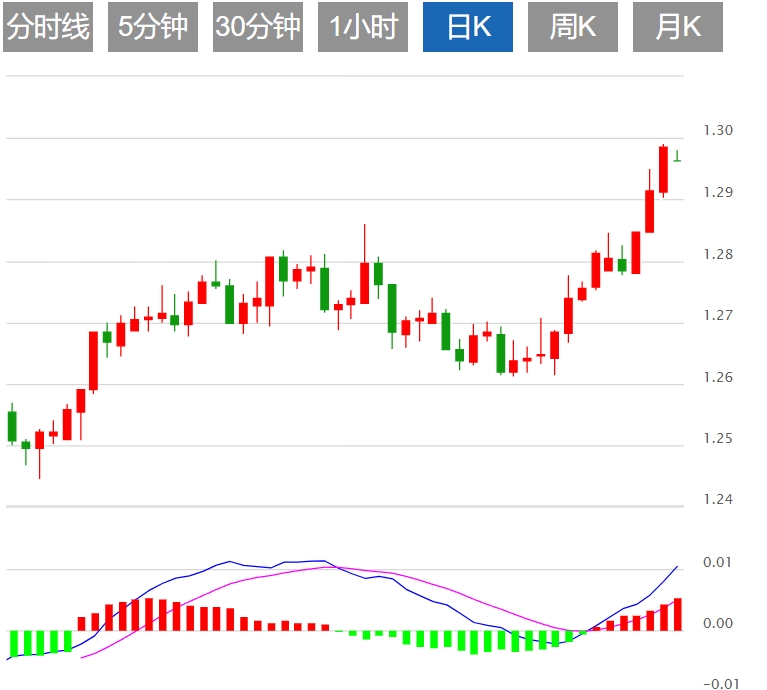Click the 1.30 price axis label
This screenshot has height=690, width=767.
(718, 131)
